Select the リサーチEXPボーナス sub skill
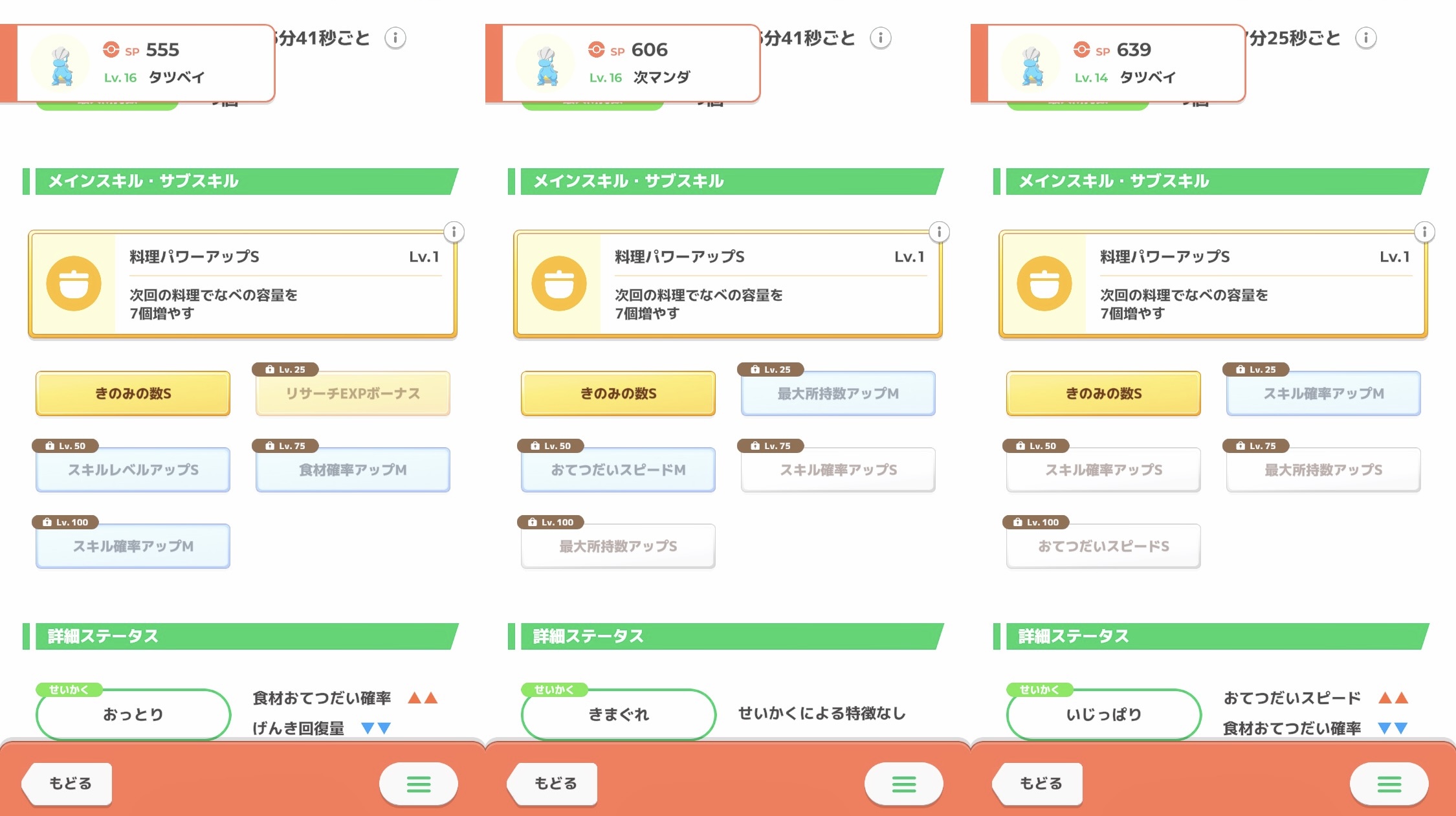 click(353, 393)
